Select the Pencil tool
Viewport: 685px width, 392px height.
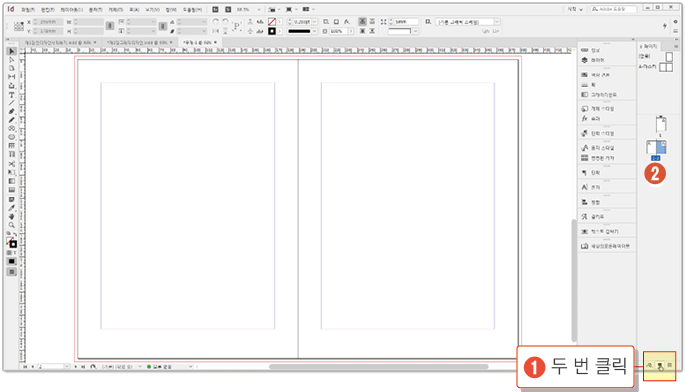point(12,120)
